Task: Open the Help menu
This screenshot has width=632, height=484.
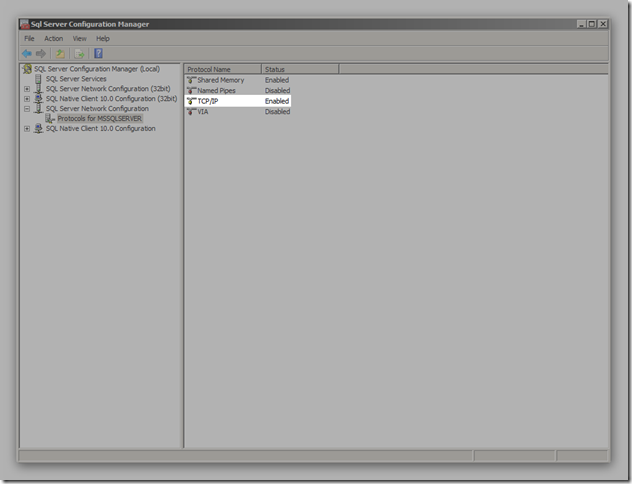Action: coord(103,38)
